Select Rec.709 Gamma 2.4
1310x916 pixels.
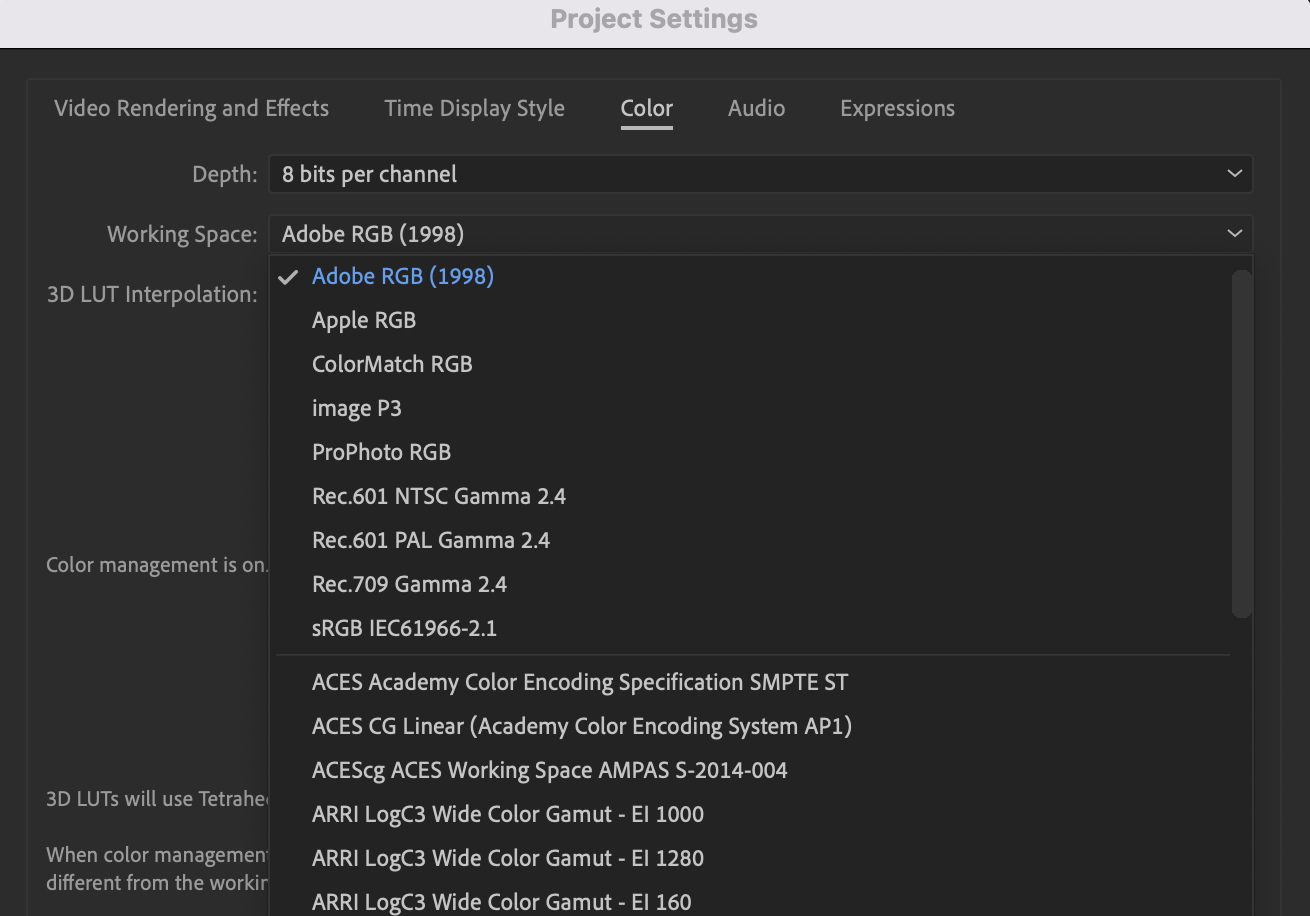[409, 584]
